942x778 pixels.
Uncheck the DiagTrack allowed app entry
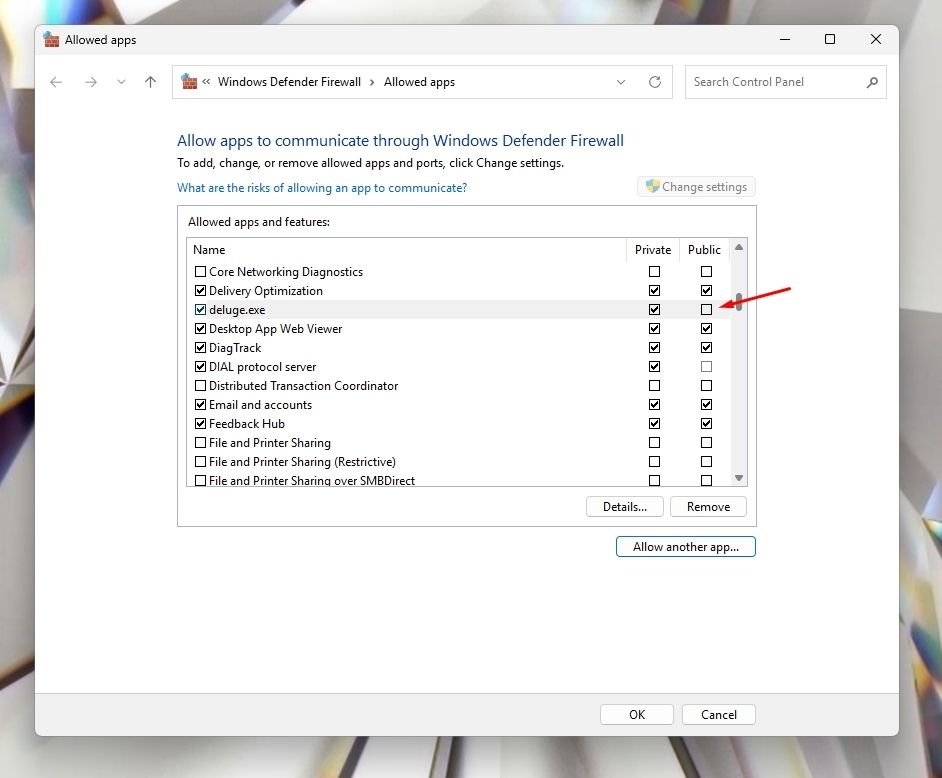click(200, 347)
